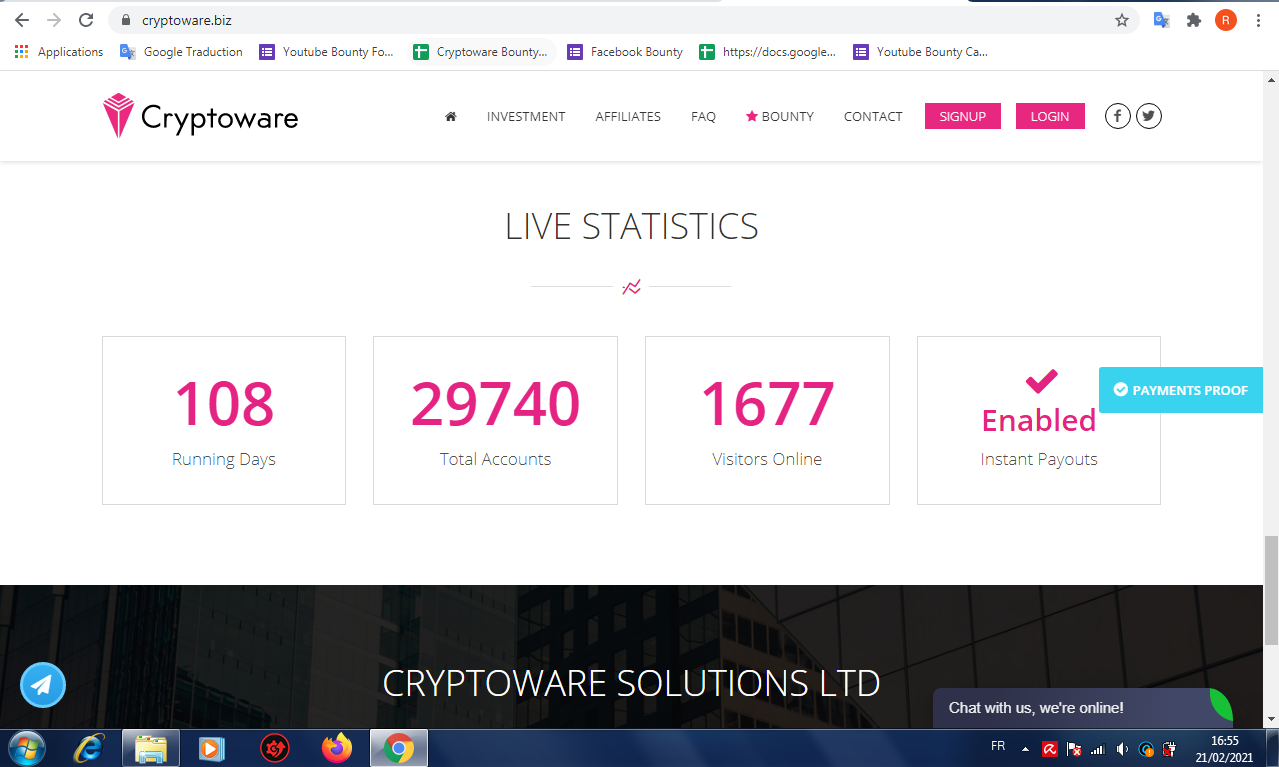Open the Facebook social icon
Image resolution: width=1279 pixels, height=767 pixels.
(1118, 116)
